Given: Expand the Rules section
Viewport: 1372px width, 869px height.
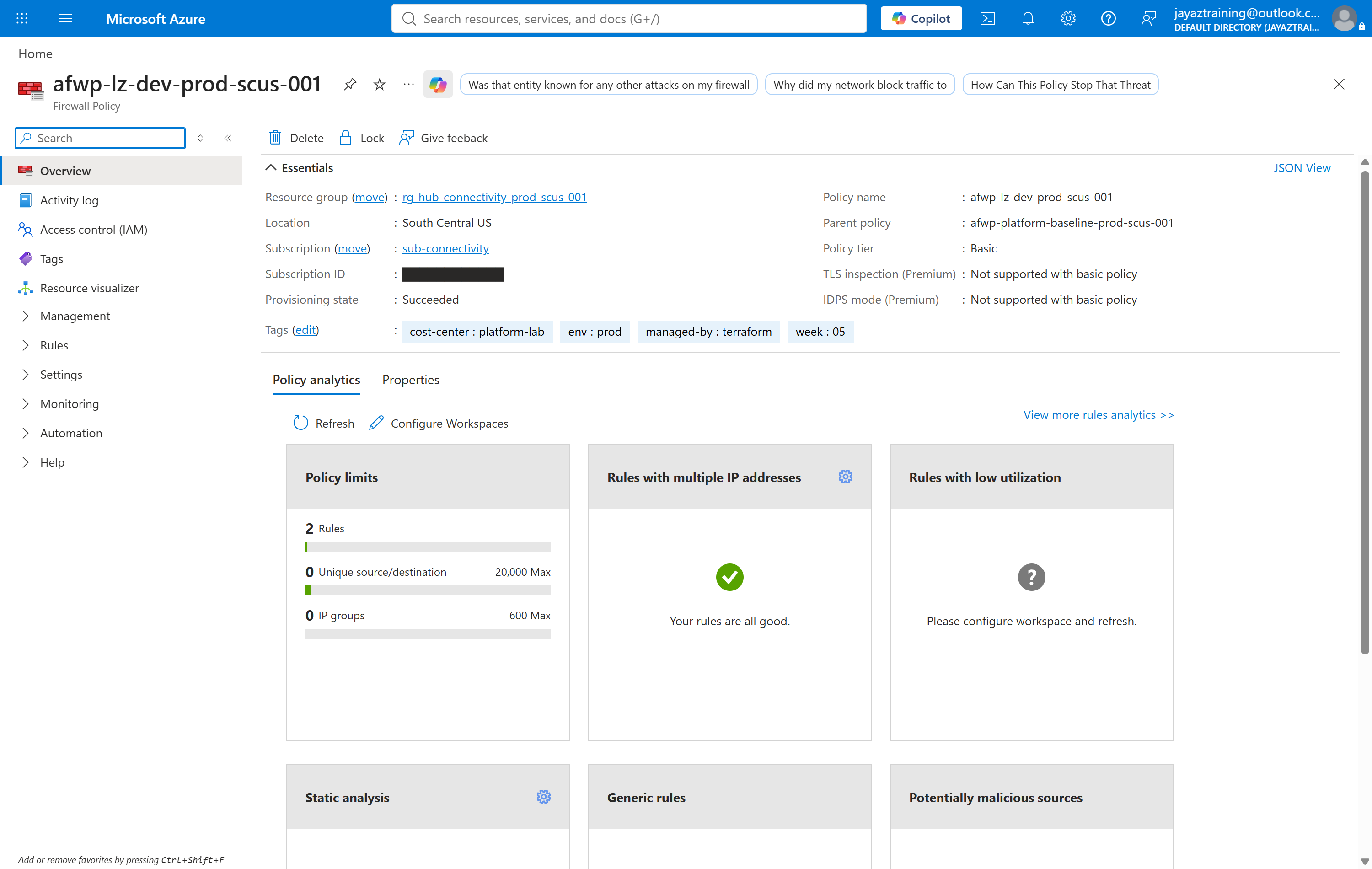Looking at the screenshot, I should click(x=25, y=345).
